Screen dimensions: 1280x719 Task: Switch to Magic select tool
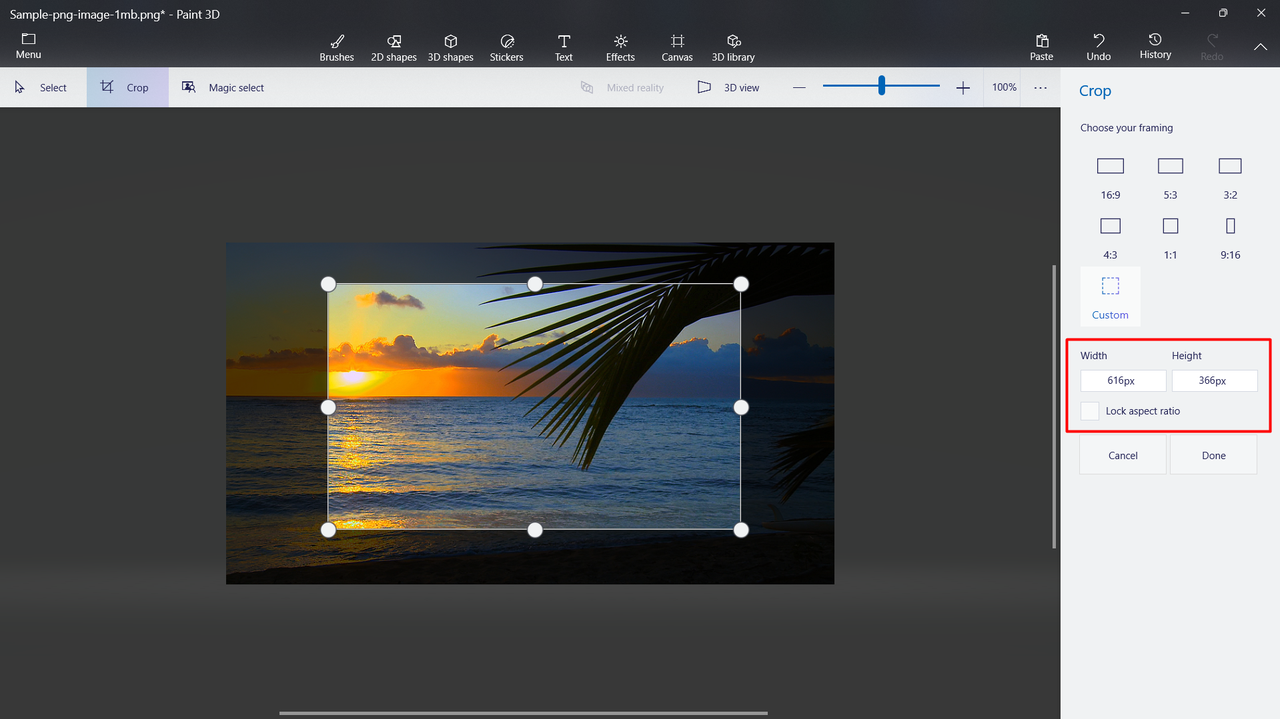223,88
